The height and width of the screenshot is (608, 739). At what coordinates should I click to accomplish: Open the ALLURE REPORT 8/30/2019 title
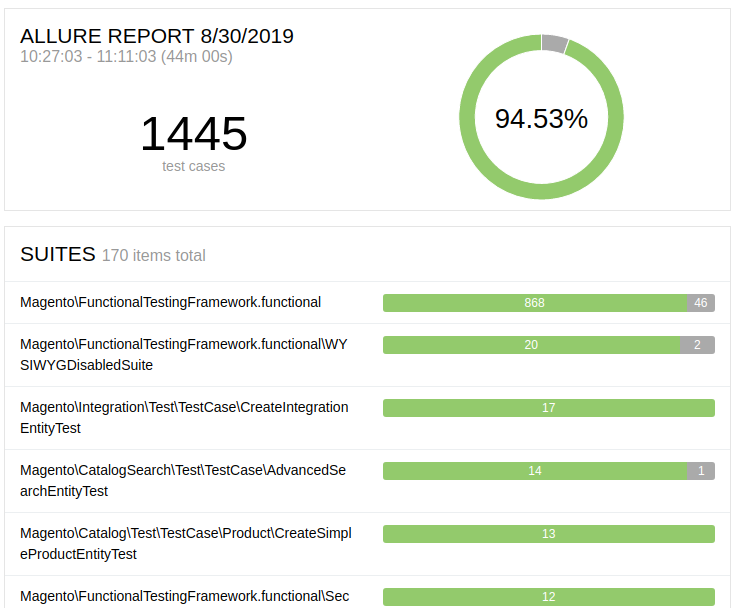(x=157, y=36)
